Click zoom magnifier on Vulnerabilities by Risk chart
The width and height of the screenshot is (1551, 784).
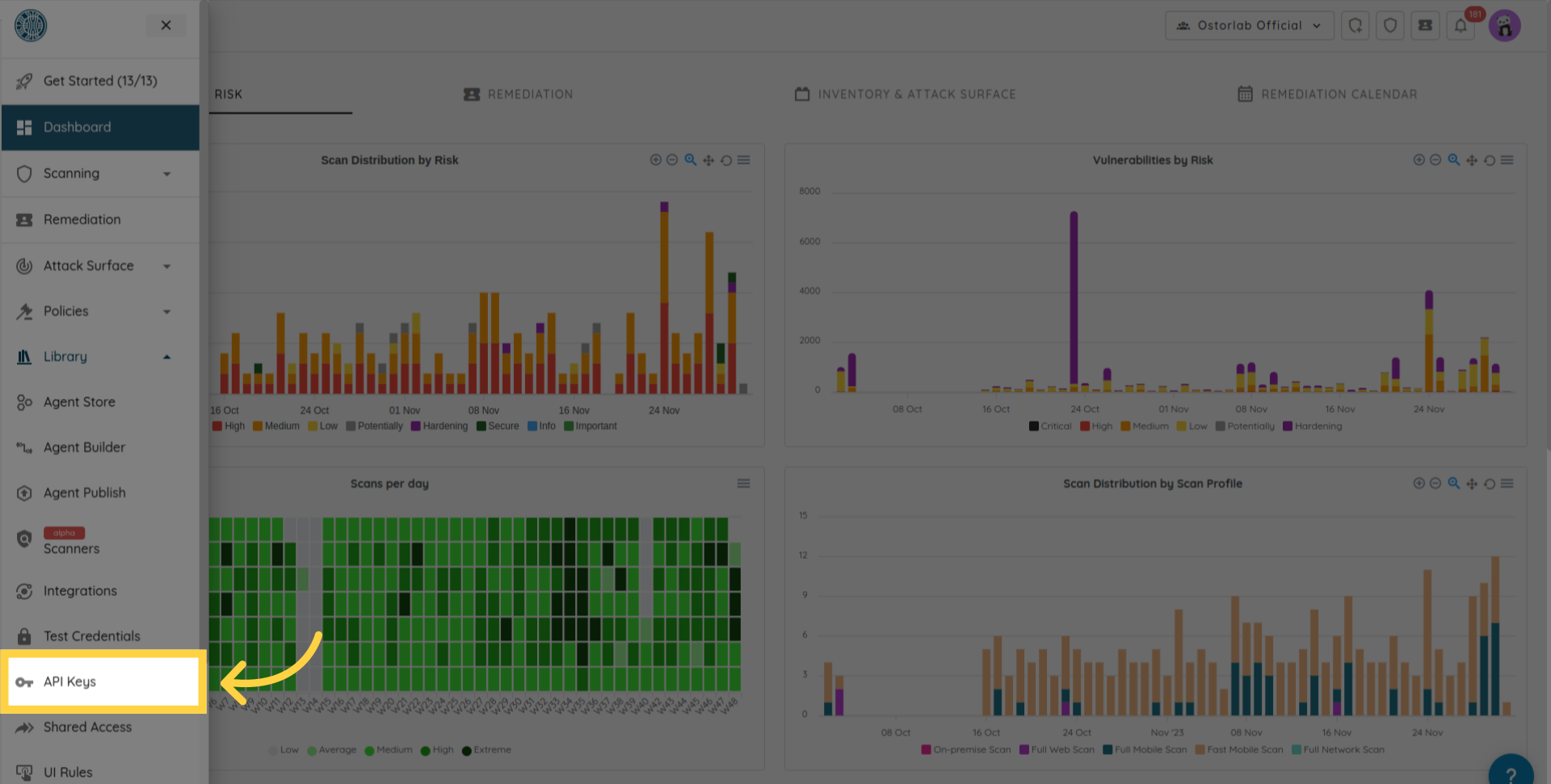click(x=1453, y=160)
